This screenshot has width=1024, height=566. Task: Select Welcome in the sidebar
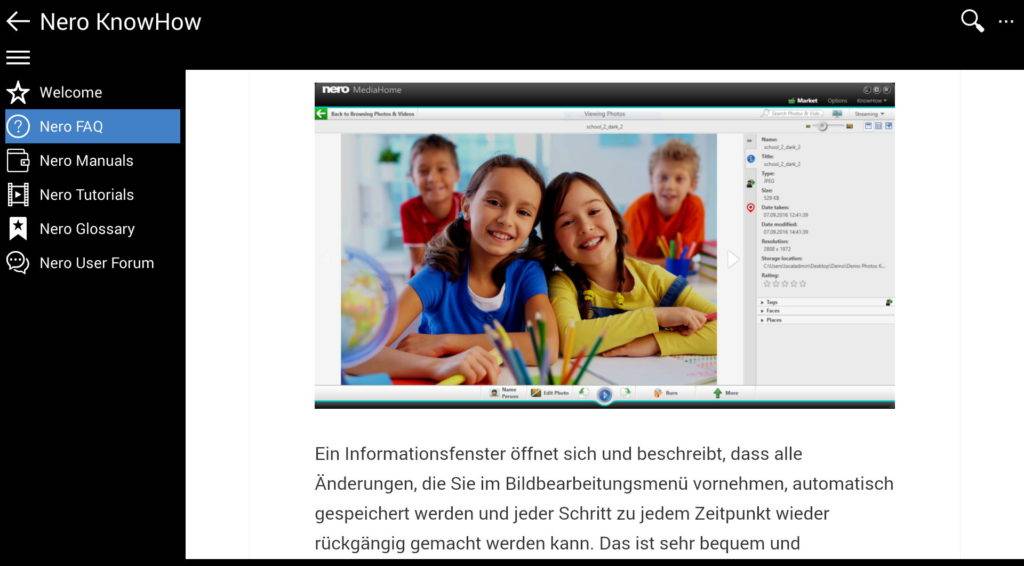click(92, 92)
